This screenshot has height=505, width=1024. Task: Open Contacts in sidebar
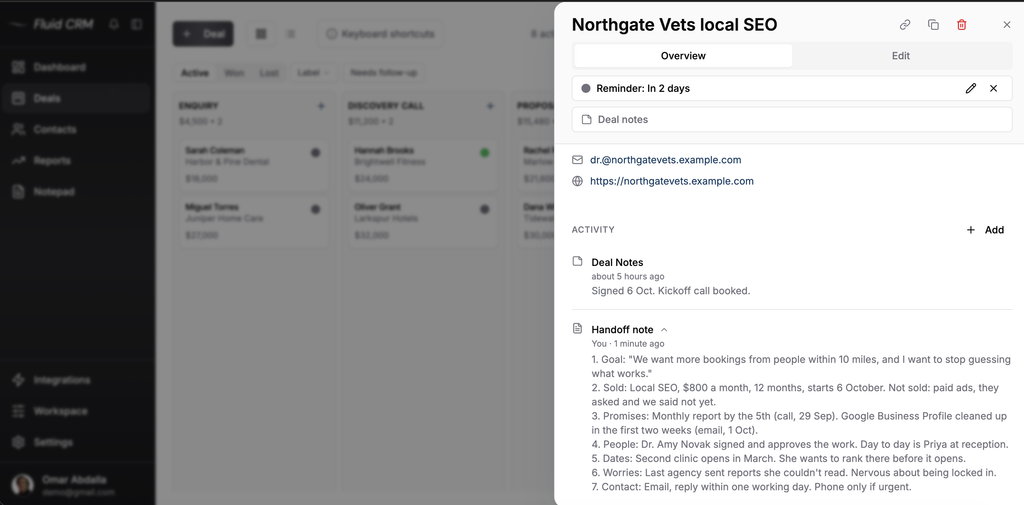coord(77,129)
